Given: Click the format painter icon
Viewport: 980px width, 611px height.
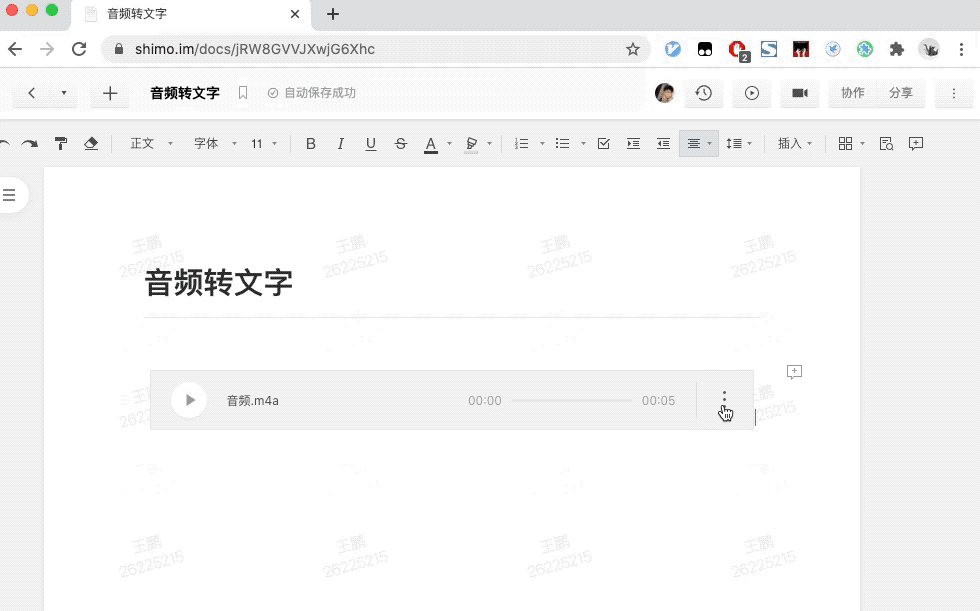Looking at the screenshot, I should click(x=61, y=143).
